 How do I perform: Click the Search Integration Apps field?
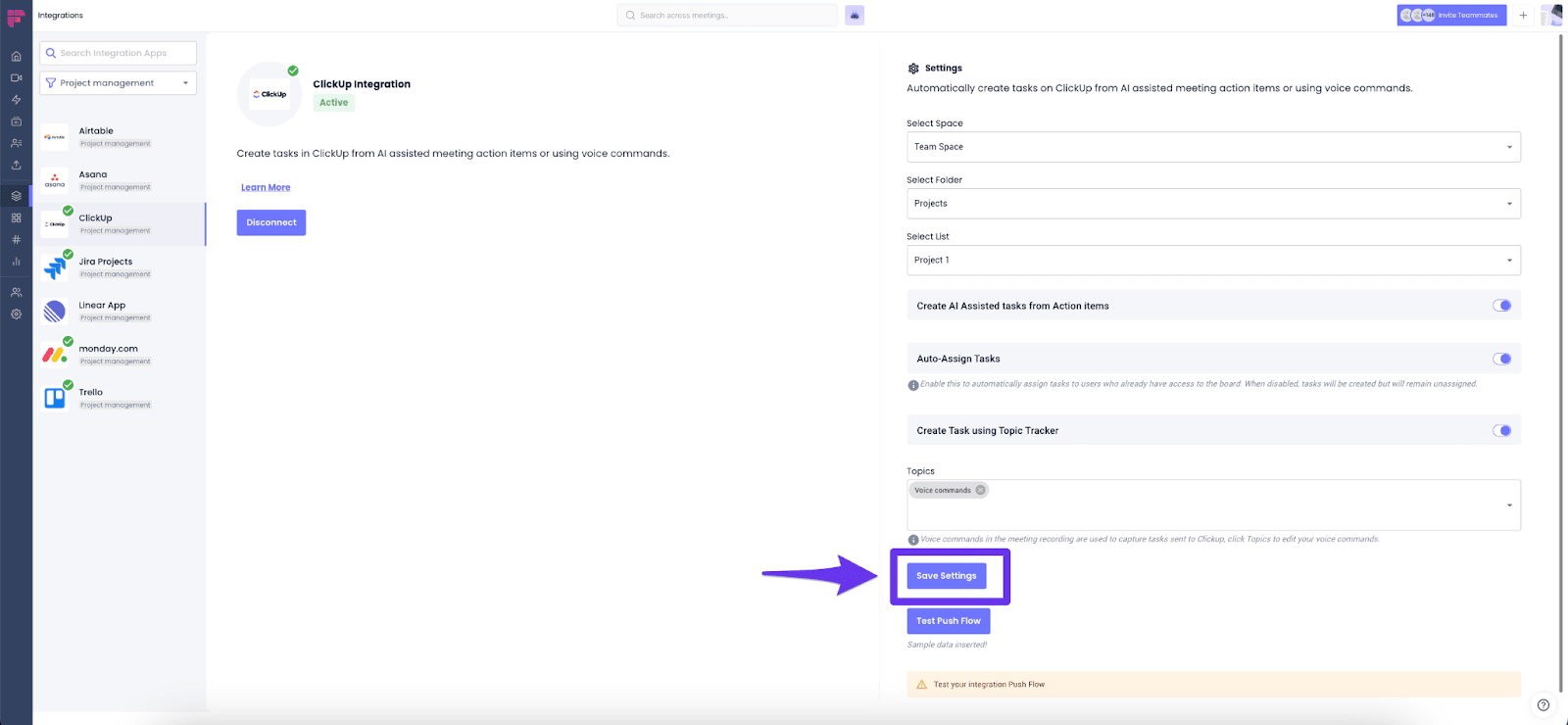pos(118,53)
